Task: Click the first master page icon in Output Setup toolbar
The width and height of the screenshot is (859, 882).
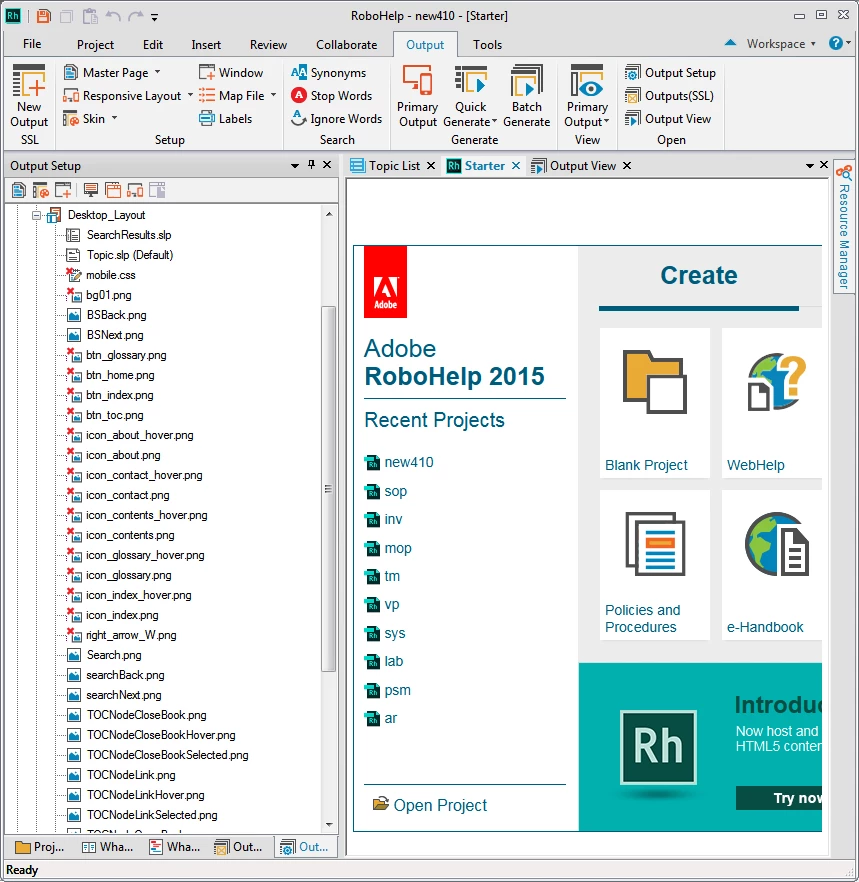Action: (19, 191)
